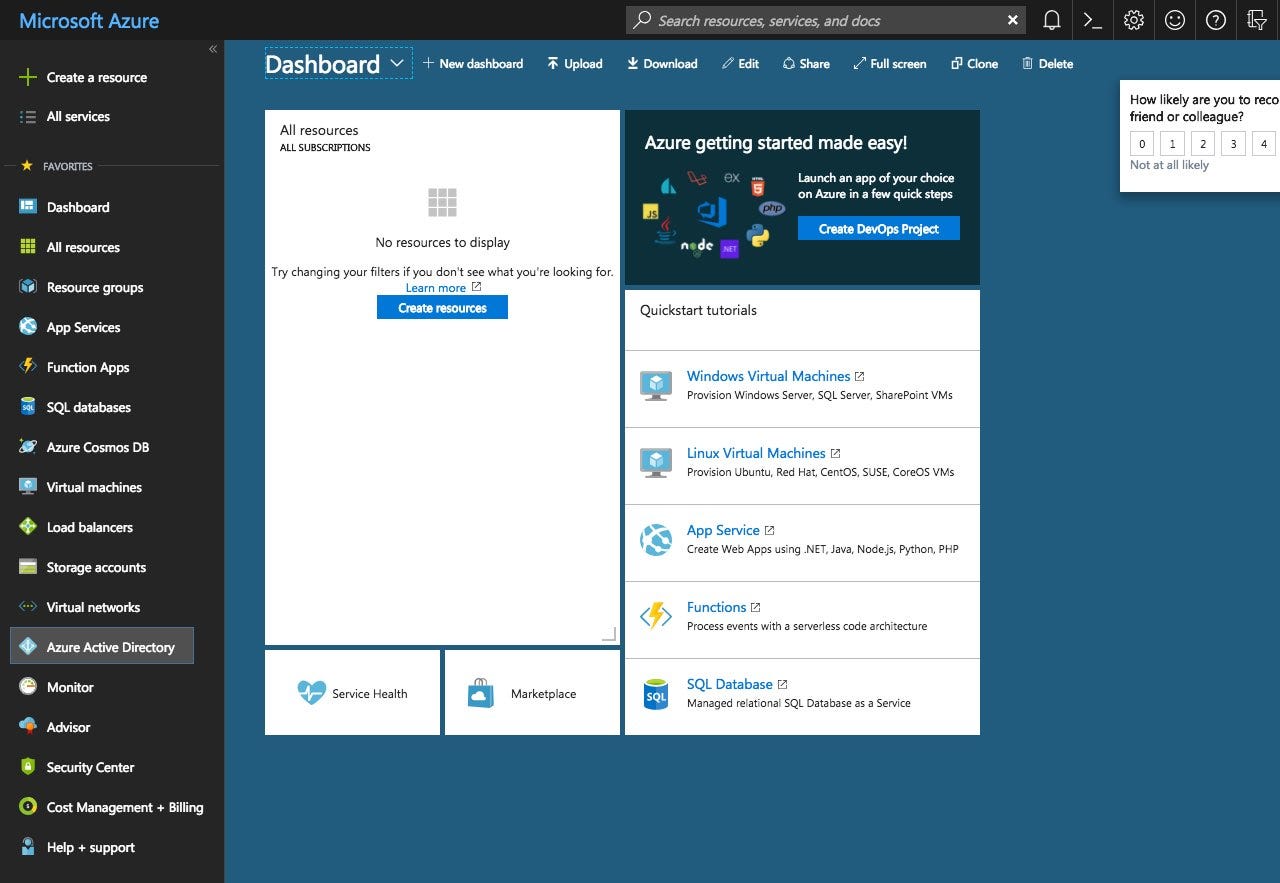Image resolution: width=1280 pixels, height=883 pixels.
Task: Open SQL Database quickstart tutorial
Action: (x=729, y=684)
